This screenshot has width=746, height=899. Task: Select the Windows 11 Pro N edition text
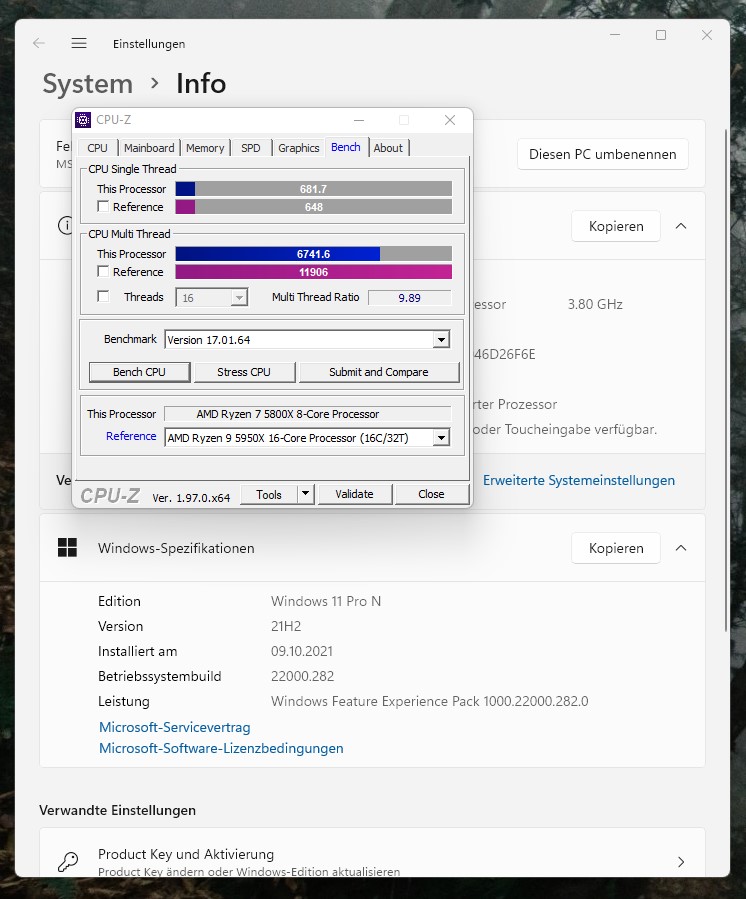pyautogui.click(x=326, y=601)
